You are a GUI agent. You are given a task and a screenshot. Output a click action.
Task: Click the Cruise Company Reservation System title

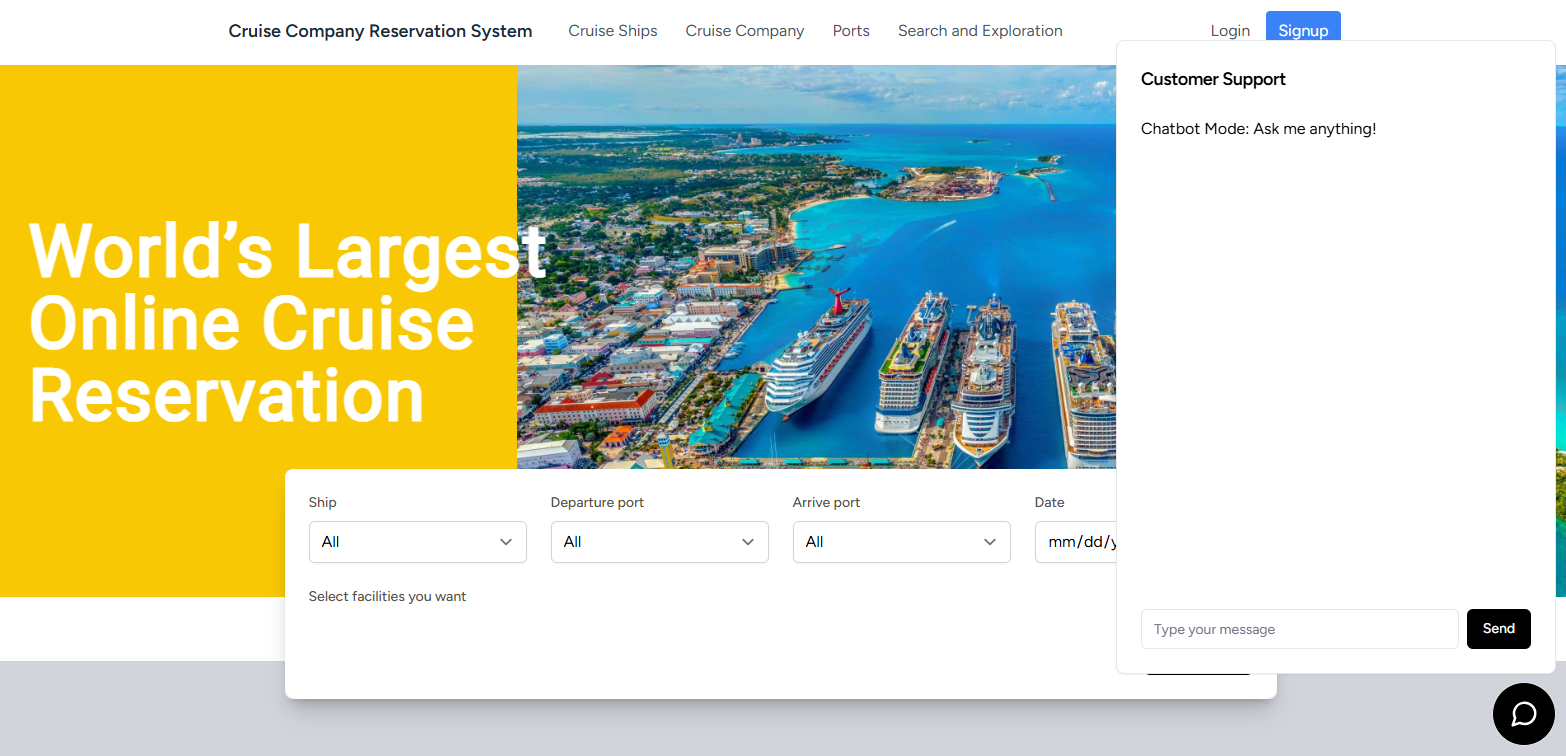(380, 30)
